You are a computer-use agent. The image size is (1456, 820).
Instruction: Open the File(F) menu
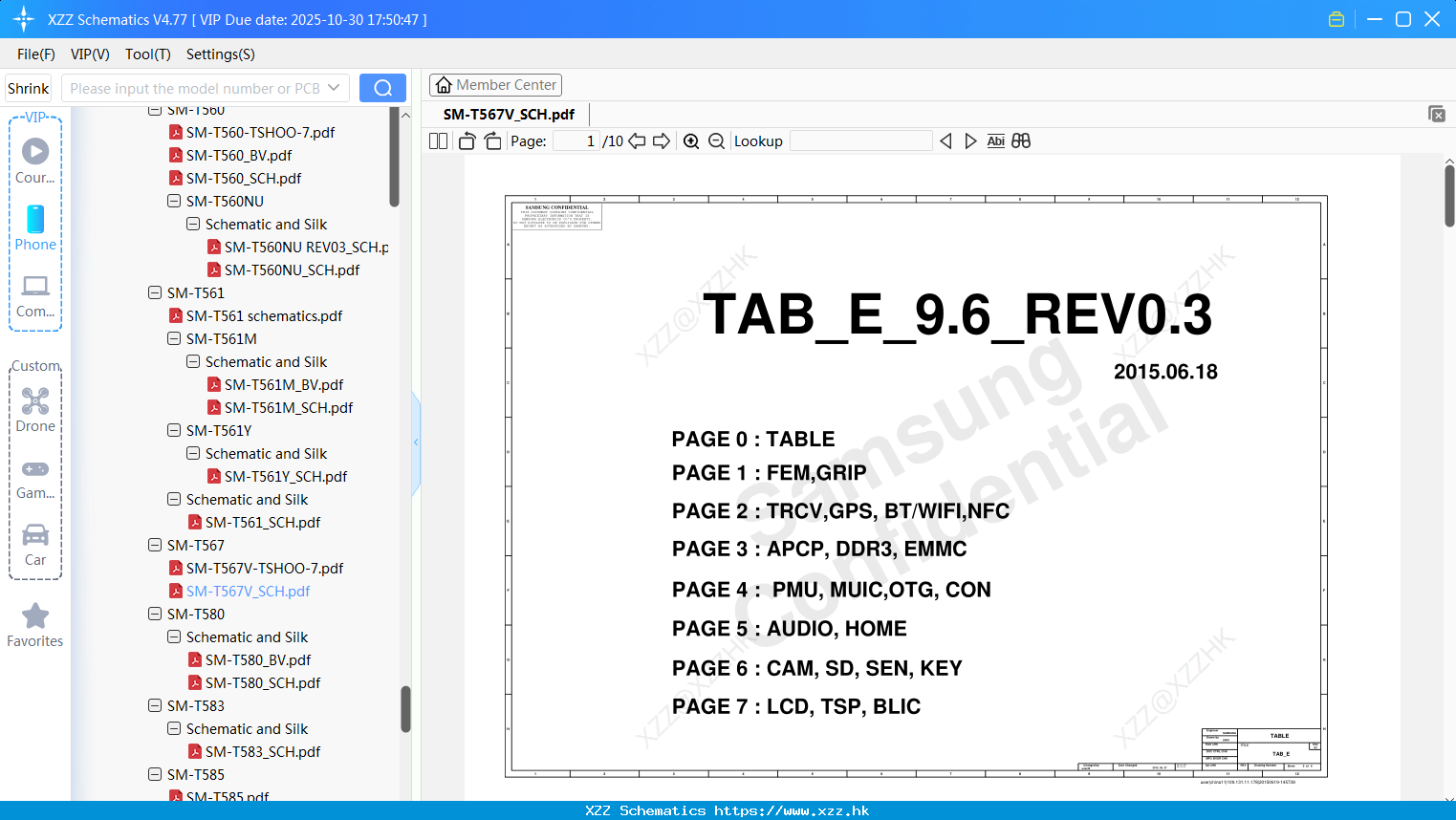click(36, 54)
